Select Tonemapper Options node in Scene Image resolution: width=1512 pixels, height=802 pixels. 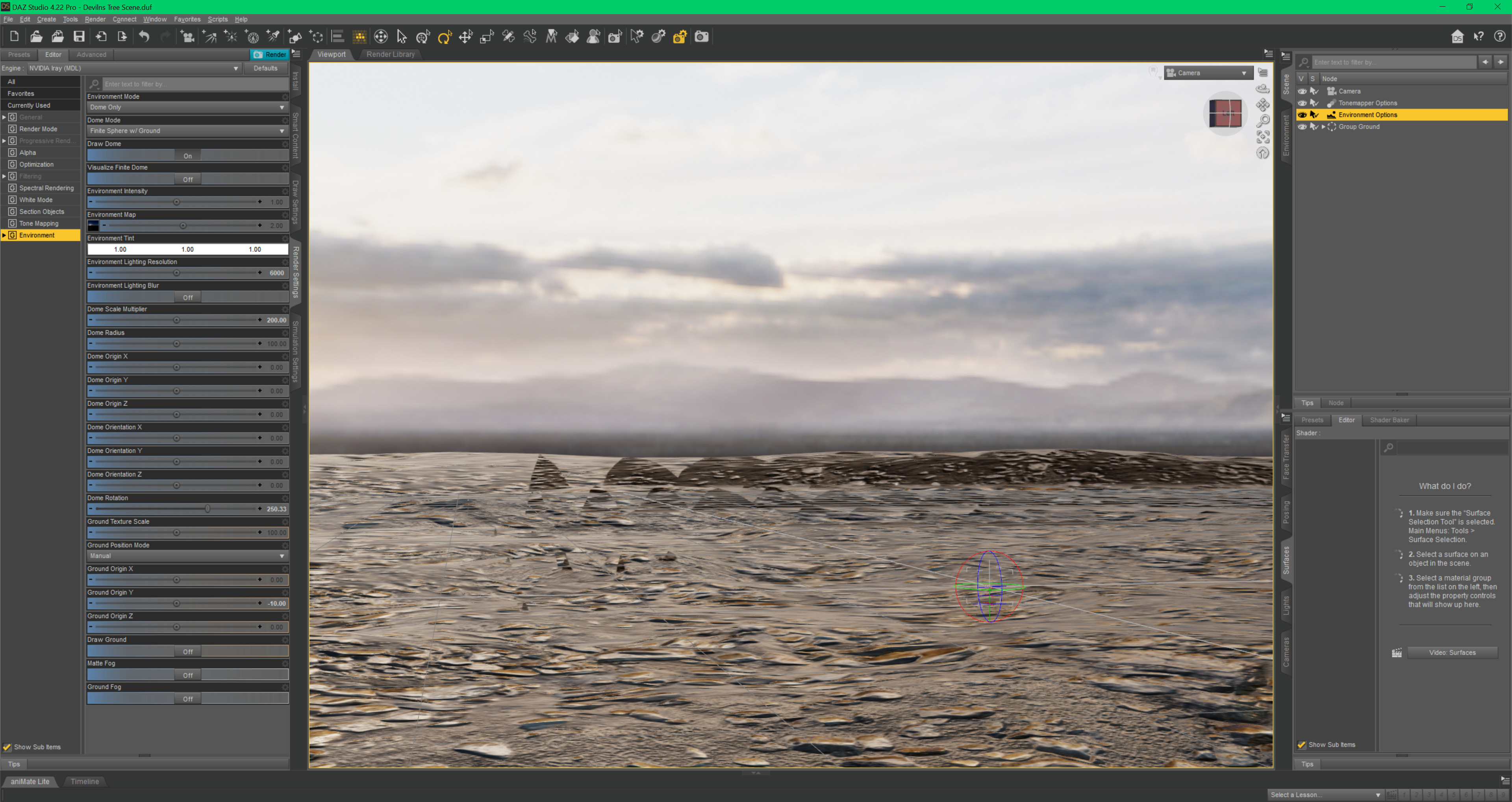tap(1367, 103)
